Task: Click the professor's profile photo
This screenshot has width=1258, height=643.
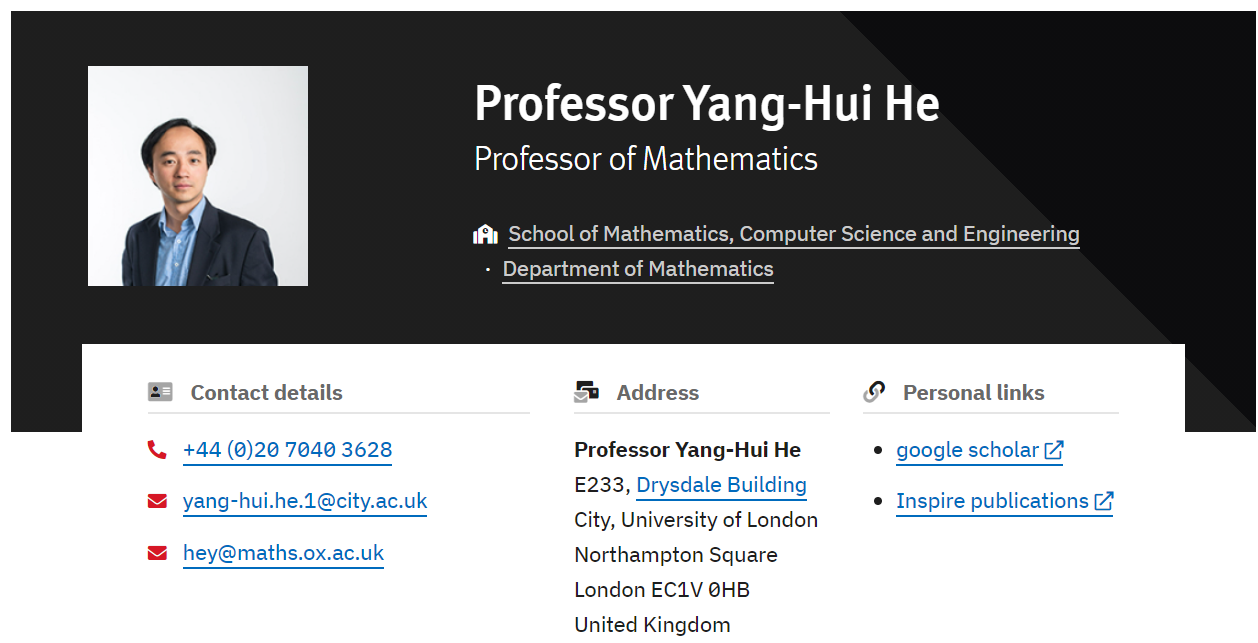Action: pyautogui.click(x=198, y=176)
